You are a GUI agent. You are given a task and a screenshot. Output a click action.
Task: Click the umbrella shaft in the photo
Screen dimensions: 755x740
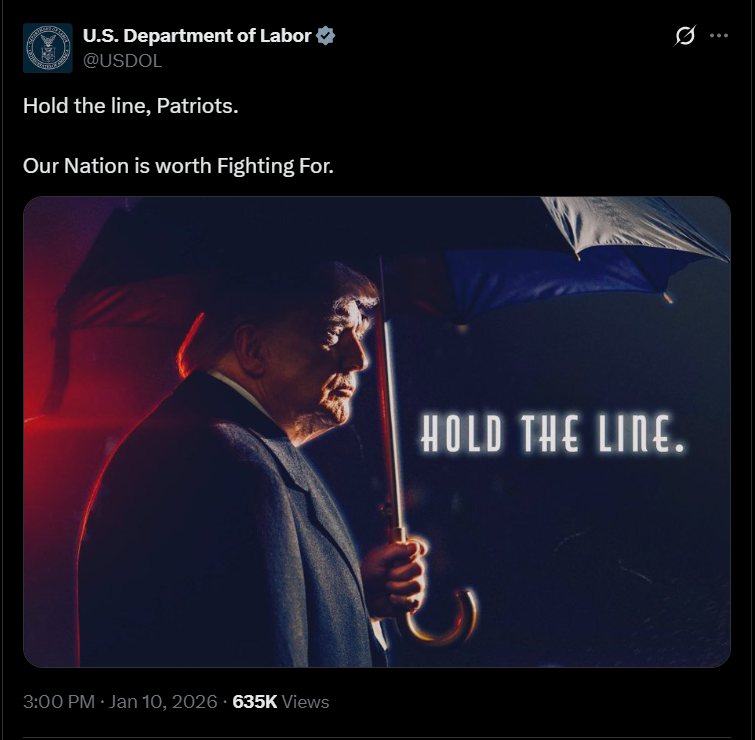coord(391,409)
